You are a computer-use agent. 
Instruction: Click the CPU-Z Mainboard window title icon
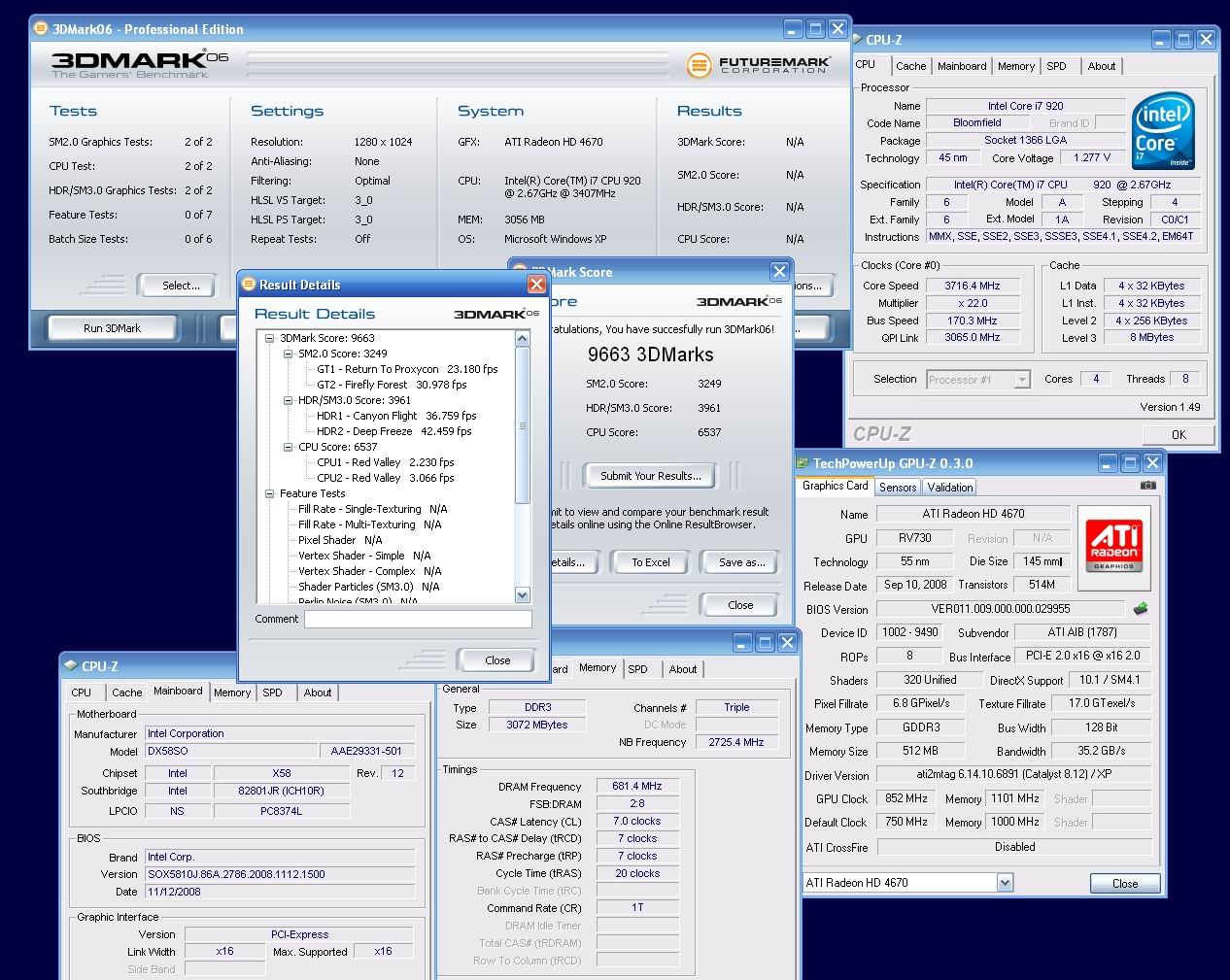pos(70,666)
